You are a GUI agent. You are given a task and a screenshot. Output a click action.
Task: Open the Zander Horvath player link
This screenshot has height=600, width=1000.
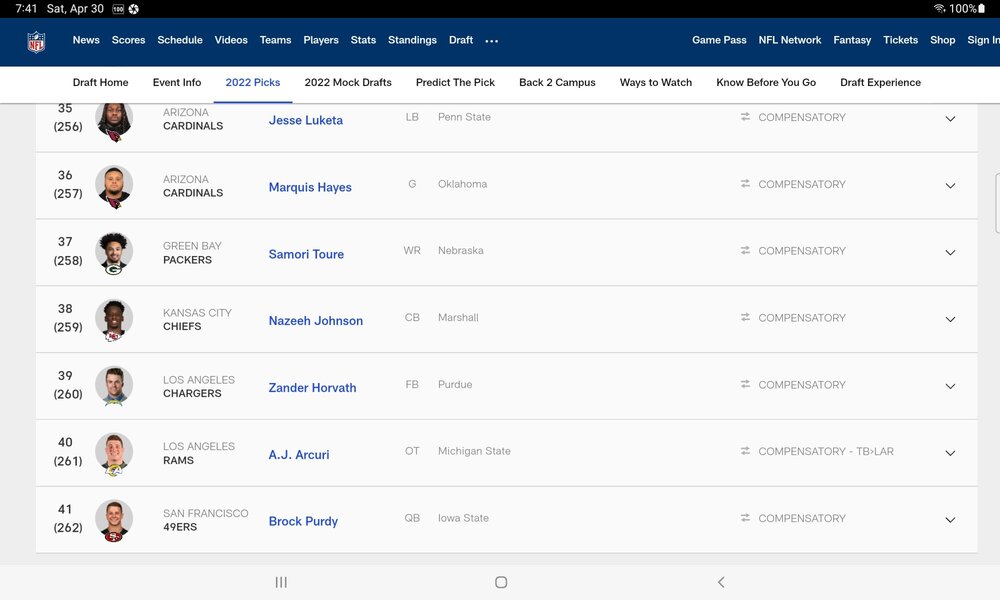point(312,388)
